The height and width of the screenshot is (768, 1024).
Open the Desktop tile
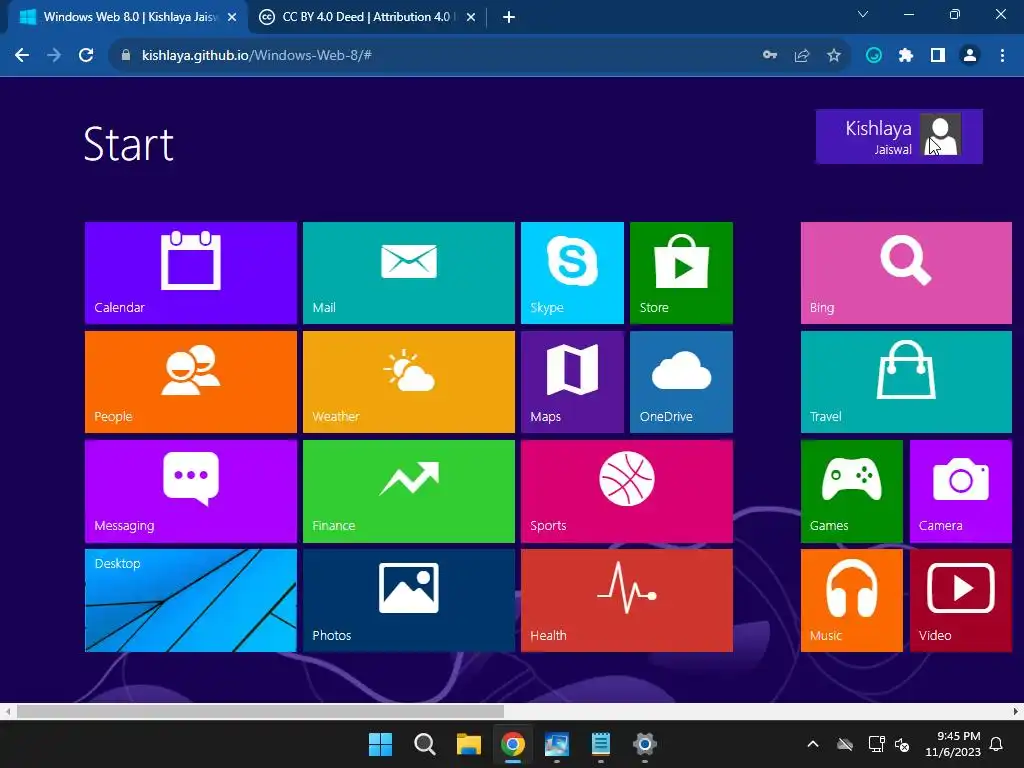click(x=191, y=600)
